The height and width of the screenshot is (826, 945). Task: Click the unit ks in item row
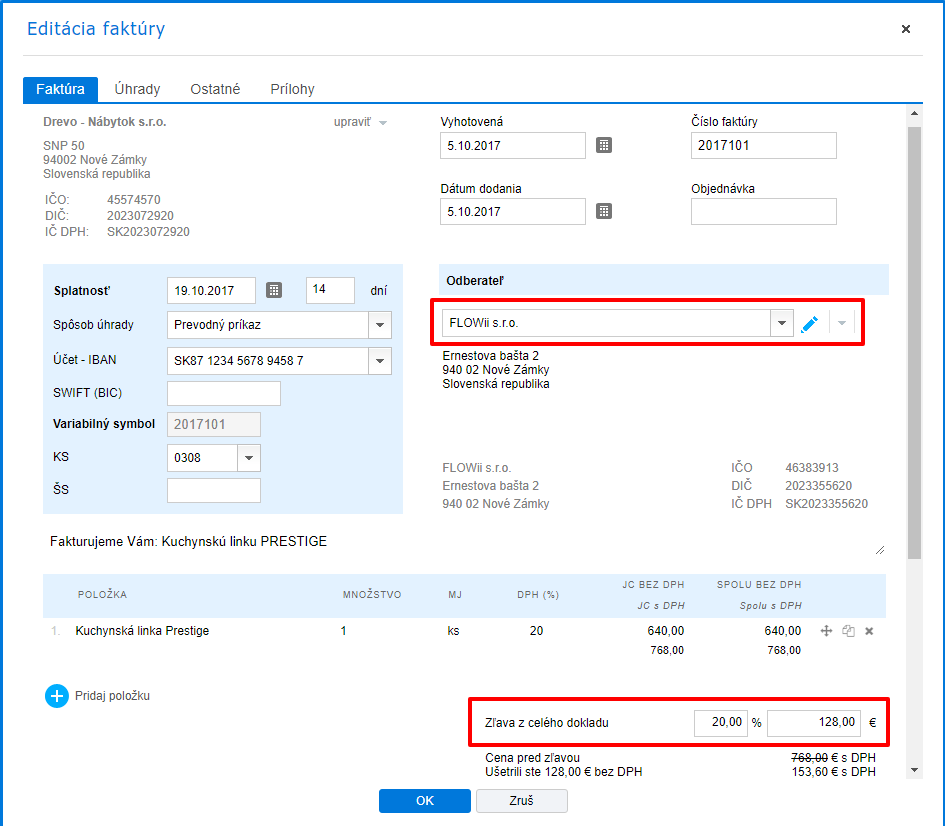(453, 631)
